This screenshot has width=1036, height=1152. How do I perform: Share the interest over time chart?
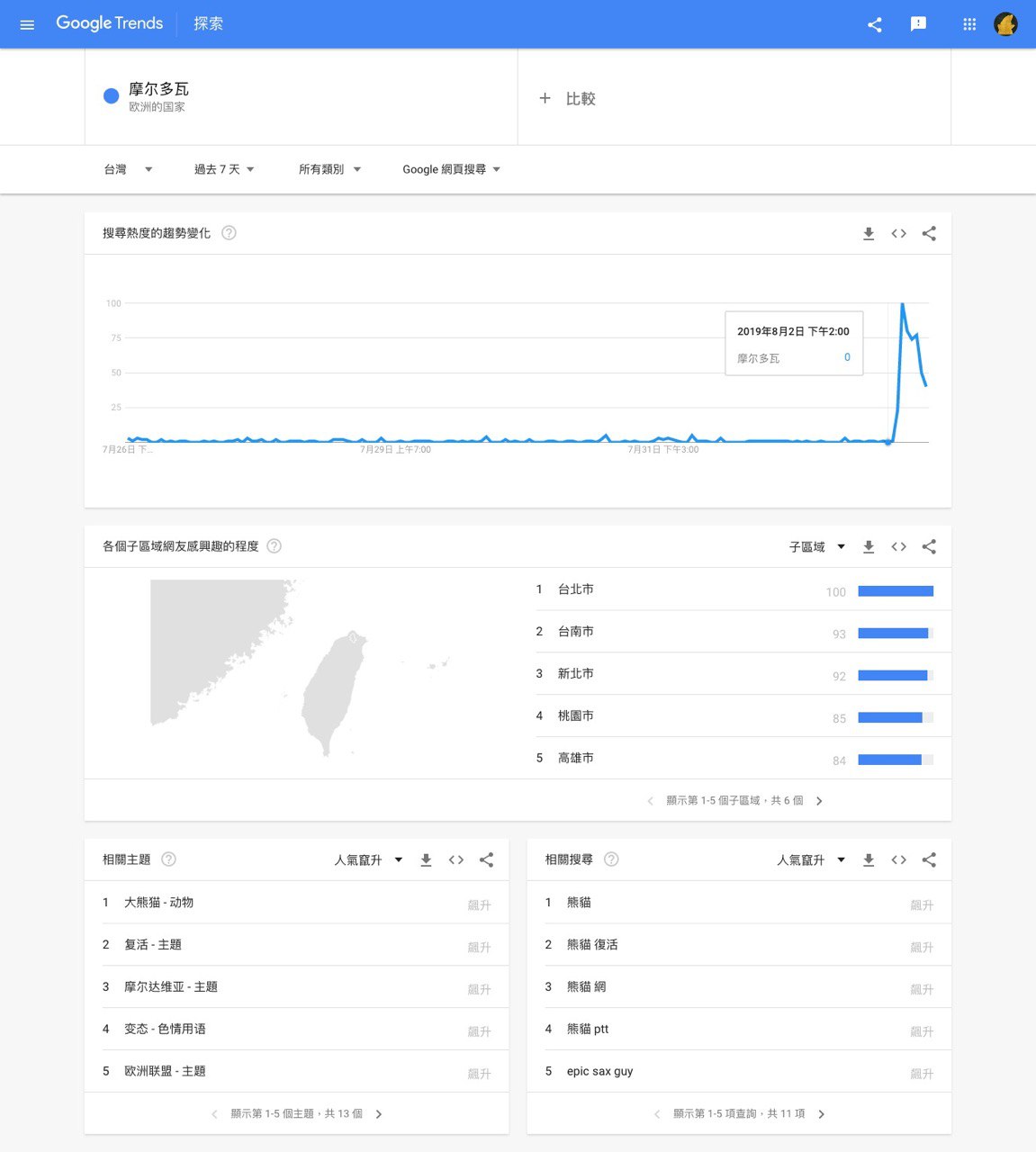tap(929, 234)
